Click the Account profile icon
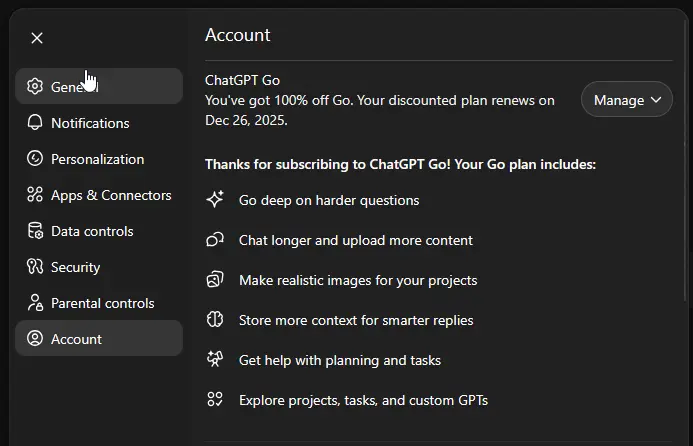The image size is (693, 446). [35, 339]
